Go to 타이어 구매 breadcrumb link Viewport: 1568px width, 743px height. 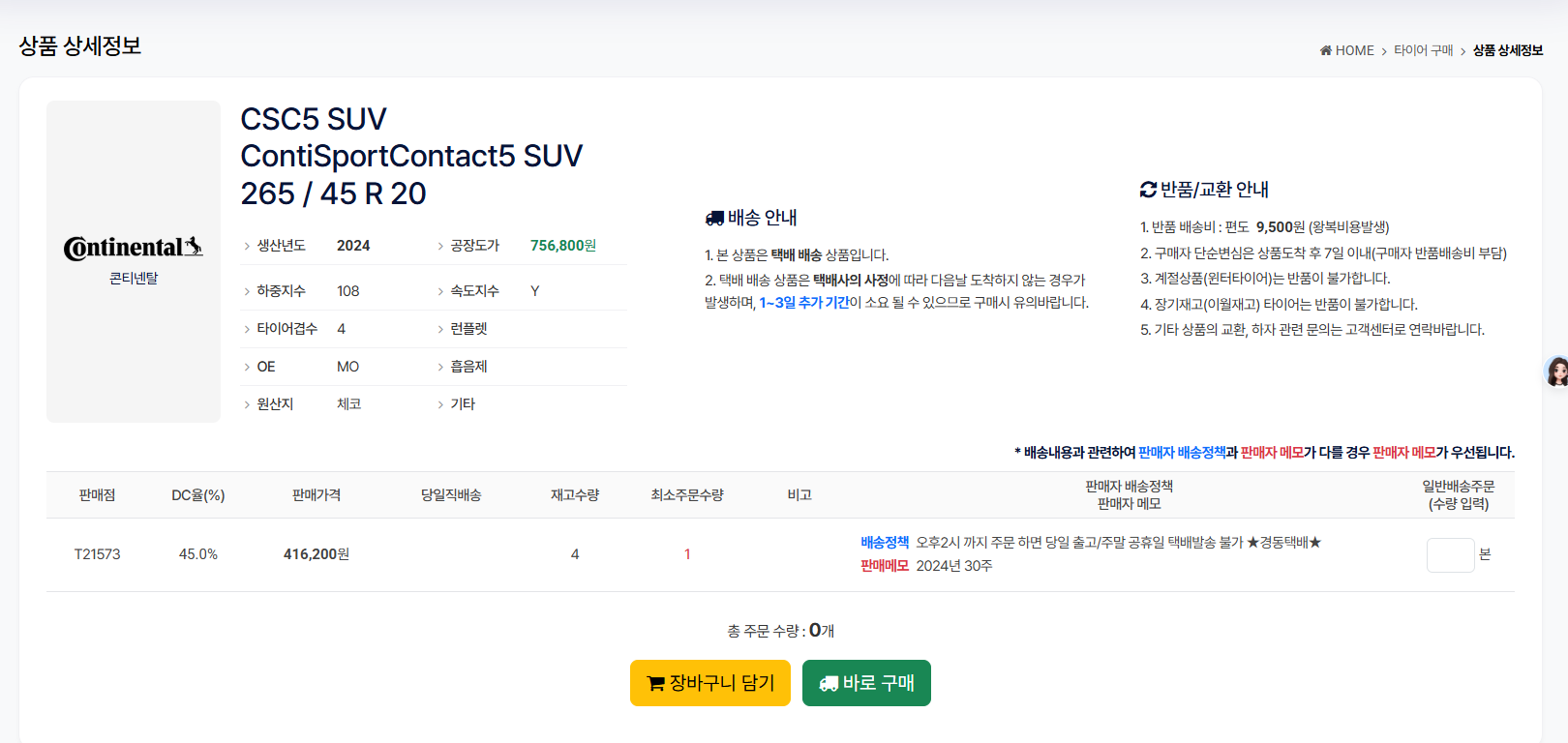(x=1423, y=50)
